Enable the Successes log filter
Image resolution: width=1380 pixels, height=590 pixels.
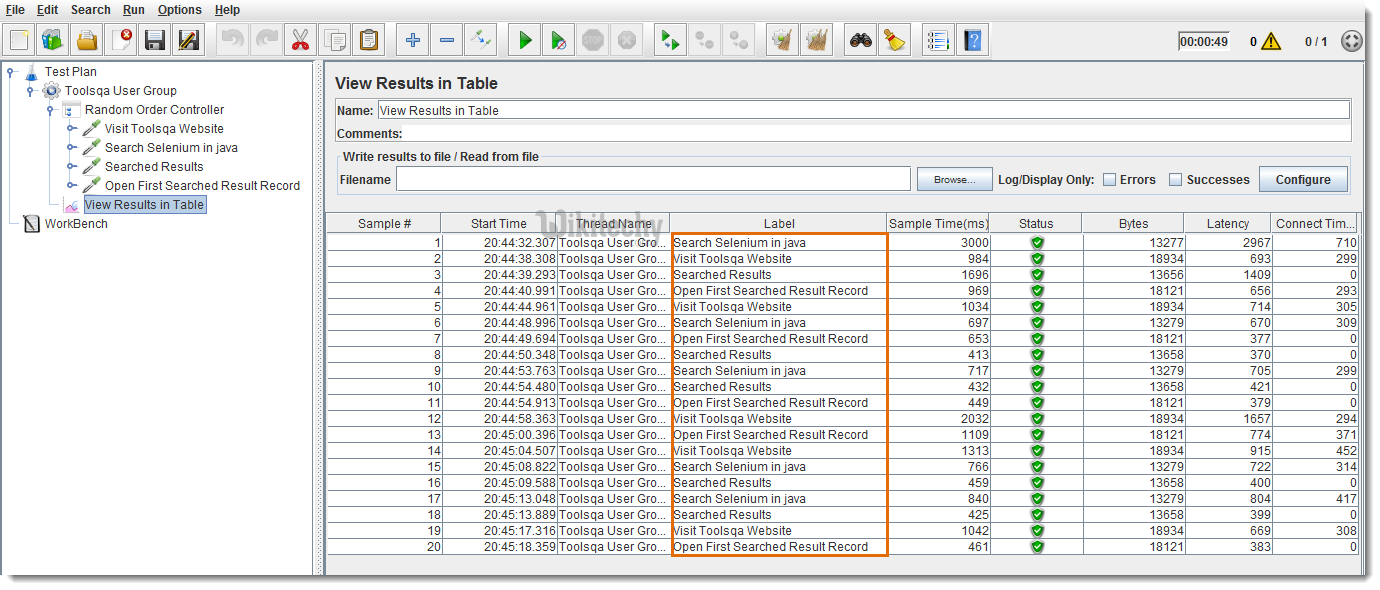1176,179
